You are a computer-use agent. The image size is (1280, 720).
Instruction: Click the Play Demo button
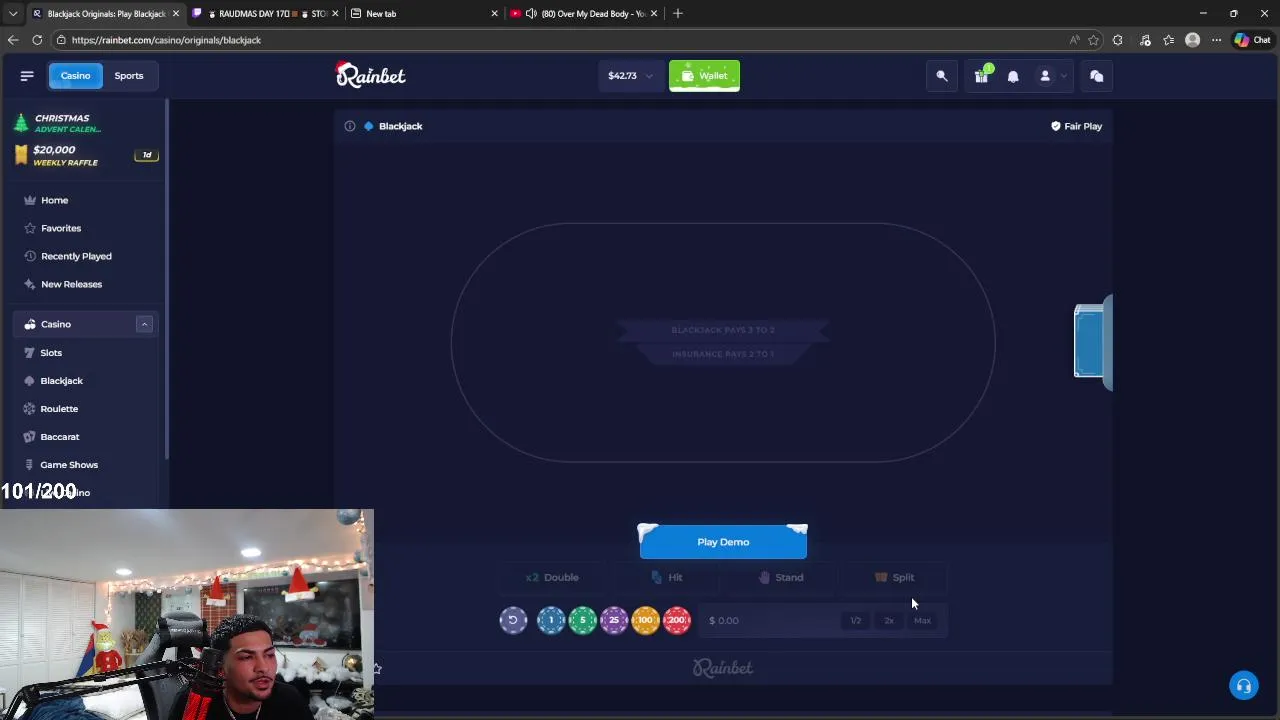point(723,542)
